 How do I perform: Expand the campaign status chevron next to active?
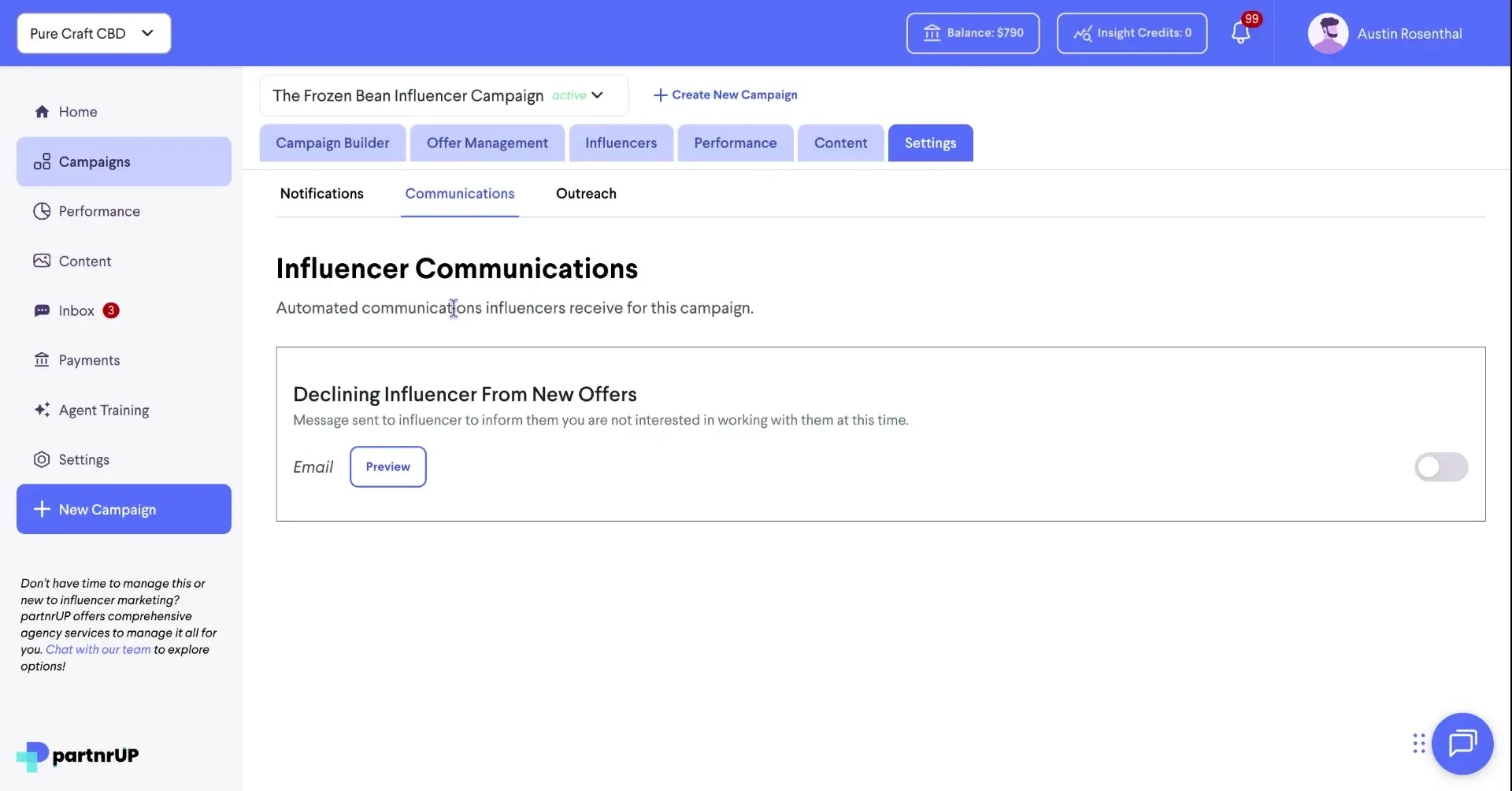point(597,95)
